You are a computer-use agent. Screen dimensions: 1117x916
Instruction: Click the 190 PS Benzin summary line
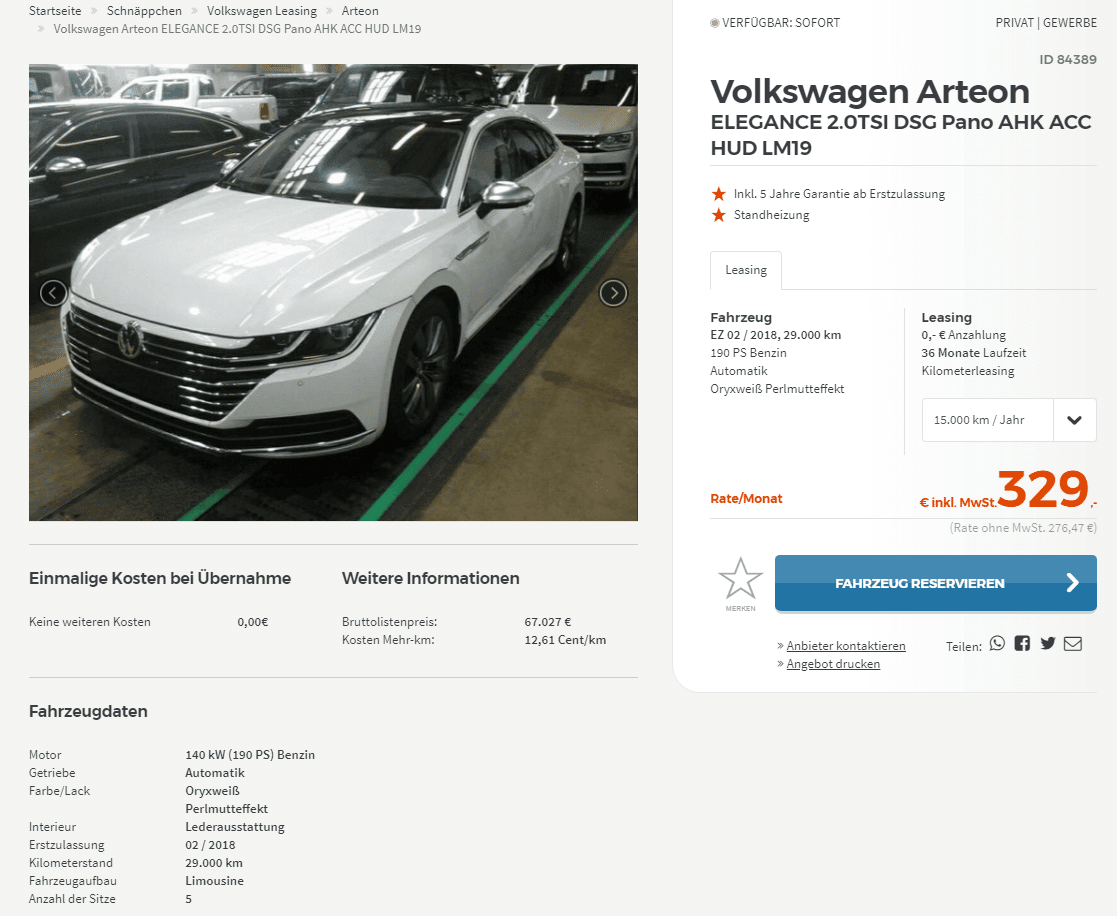748,353
